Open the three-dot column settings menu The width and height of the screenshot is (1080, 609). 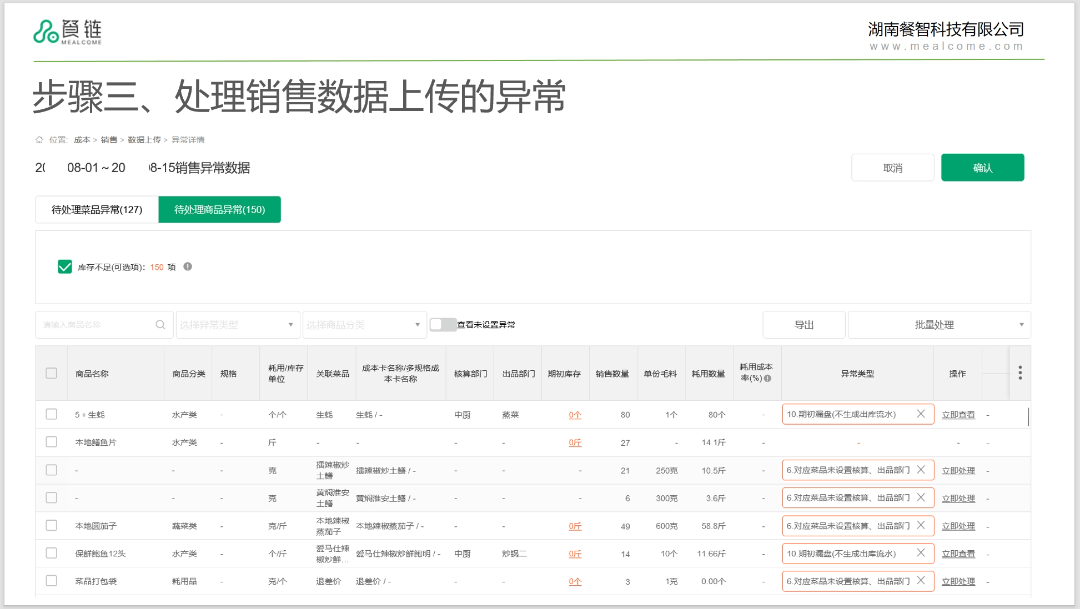point(1019,373)
